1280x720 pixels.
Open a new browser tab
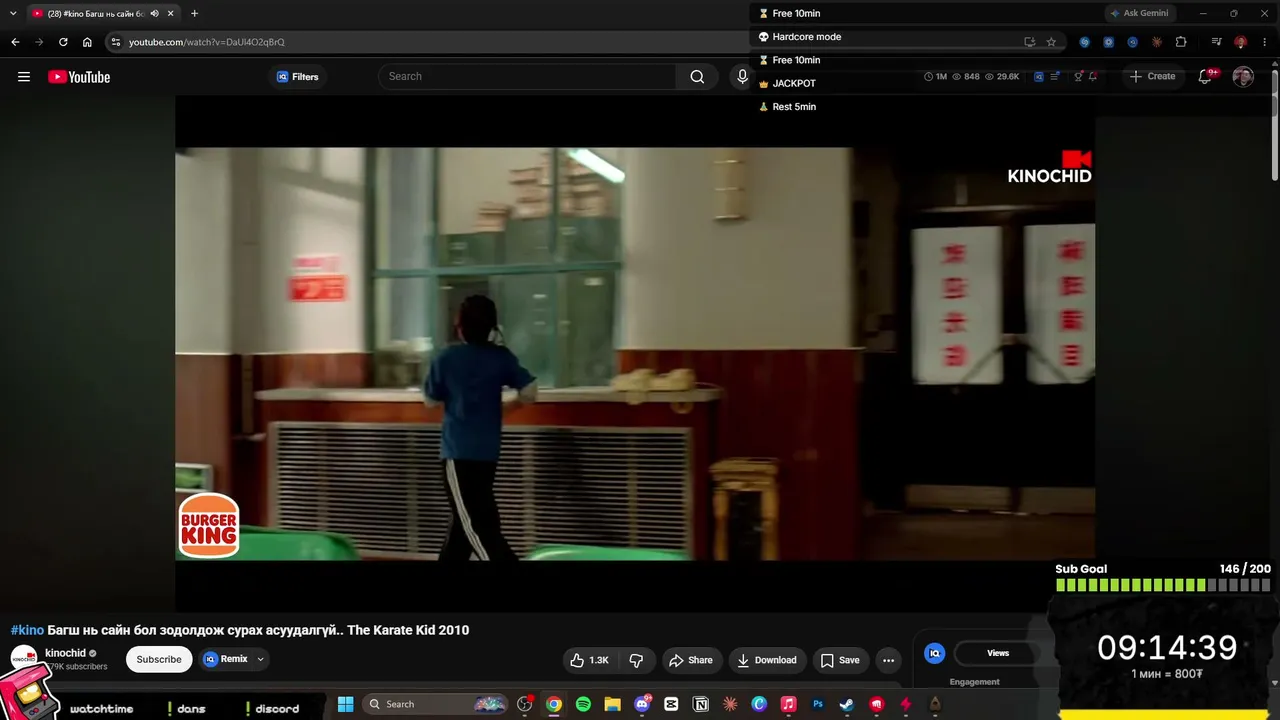[194, 13]
